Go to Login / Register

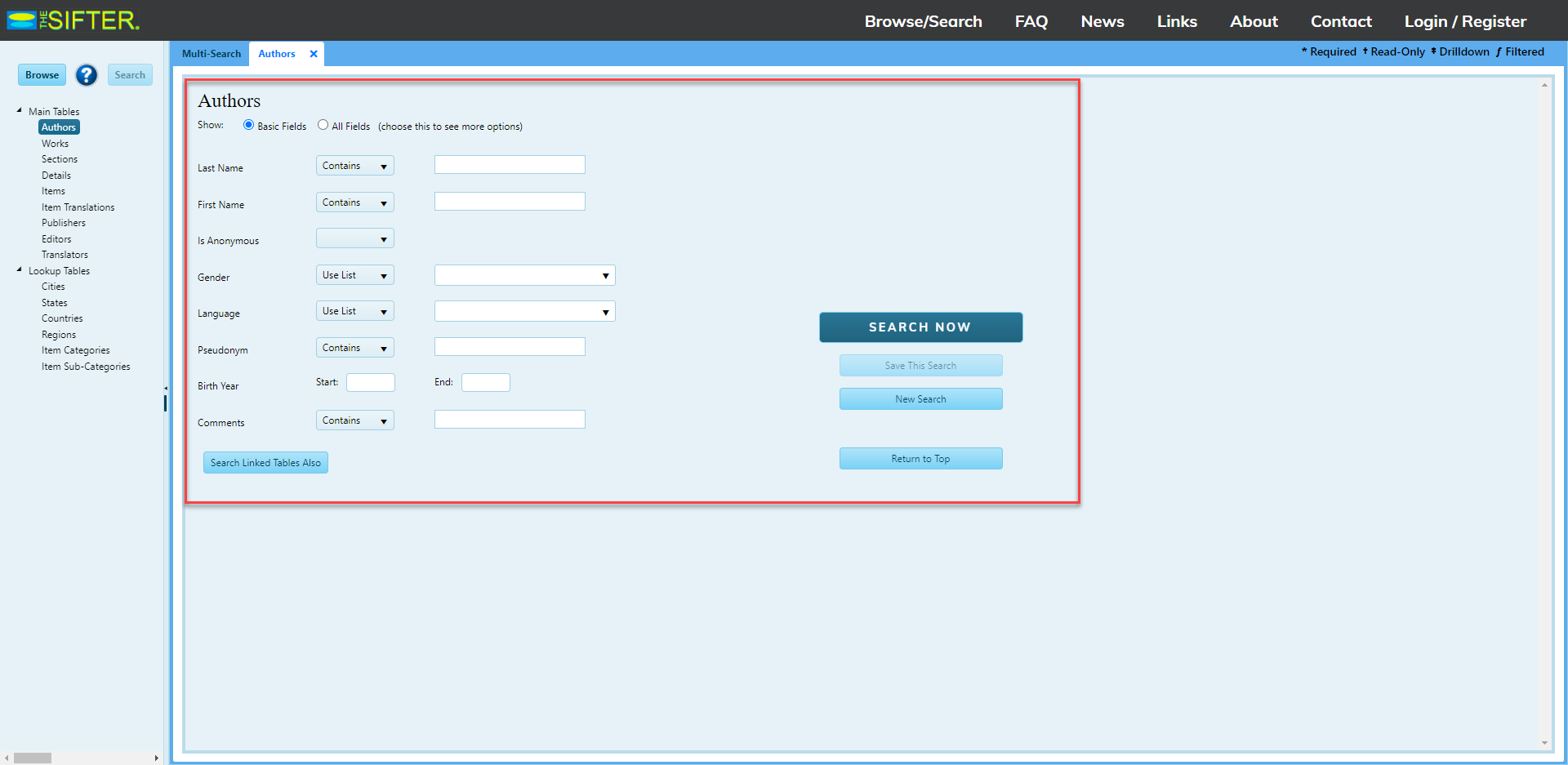[1464, 21]
